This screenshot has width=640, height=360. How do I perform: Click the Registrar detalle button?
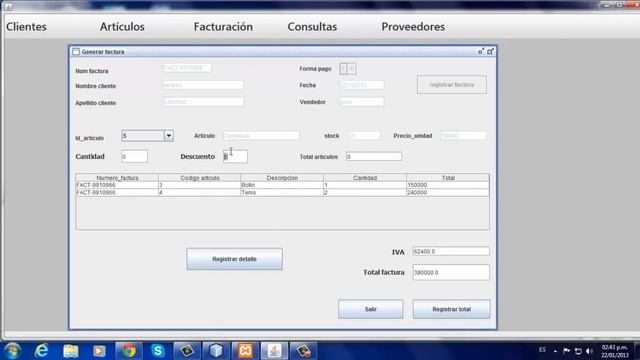pyautogui.click(x=234, y=259)
